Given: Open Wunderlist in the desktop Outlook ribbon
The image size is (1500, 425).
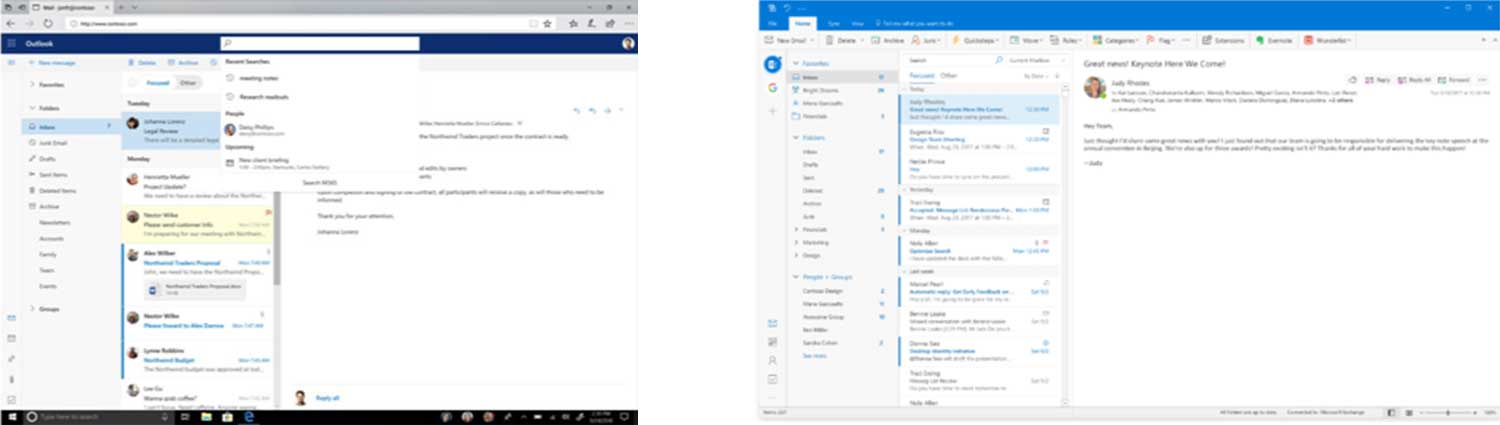Looking at the screenshot, I should click(1329, 40).
